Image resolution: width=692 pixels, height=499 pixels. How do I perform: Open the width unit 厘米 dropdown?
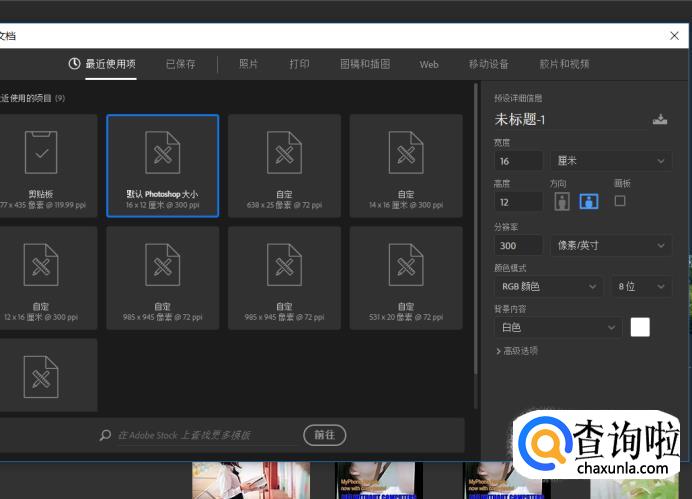(611, 161)
